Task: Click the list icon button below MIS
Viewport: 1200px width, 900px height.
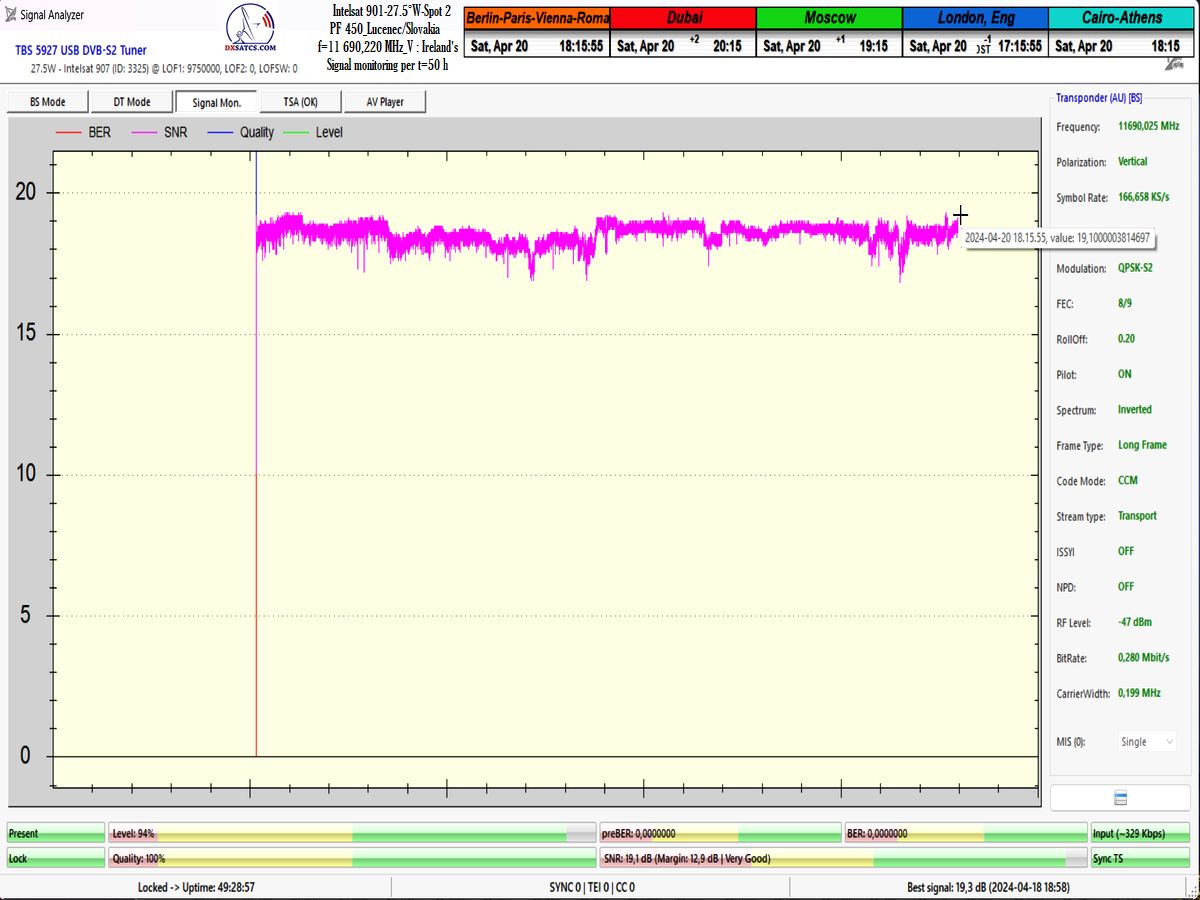Action: (x=1120, y=798)
